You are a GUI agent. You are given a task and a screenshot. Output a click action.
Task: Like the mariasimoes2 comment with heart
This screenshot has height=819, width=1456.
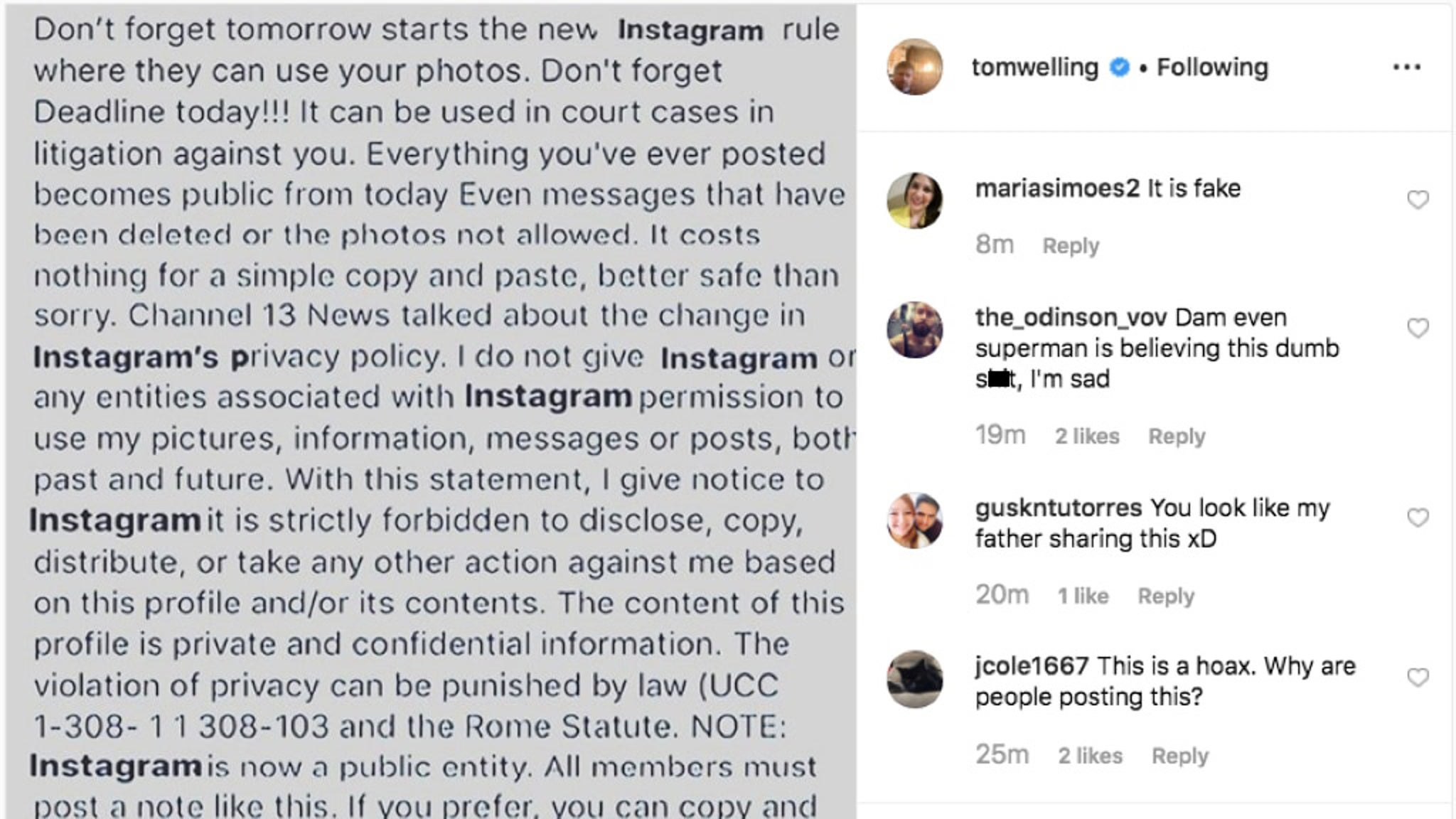click(x=1418, y=200)
